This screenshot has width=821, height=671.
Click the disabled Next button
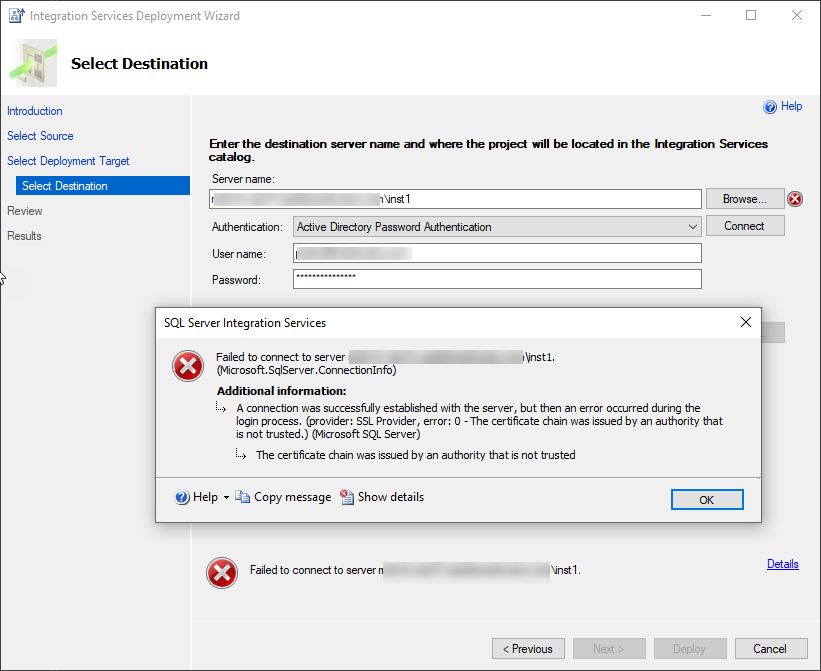click(x=609, y=648)
